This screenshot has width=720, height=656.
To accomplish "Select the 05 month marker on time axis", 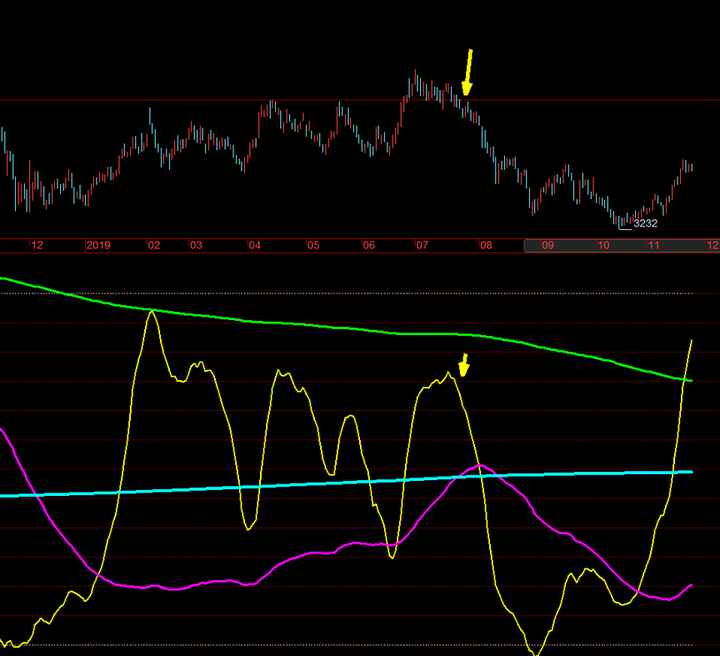I will pos(313,245).
